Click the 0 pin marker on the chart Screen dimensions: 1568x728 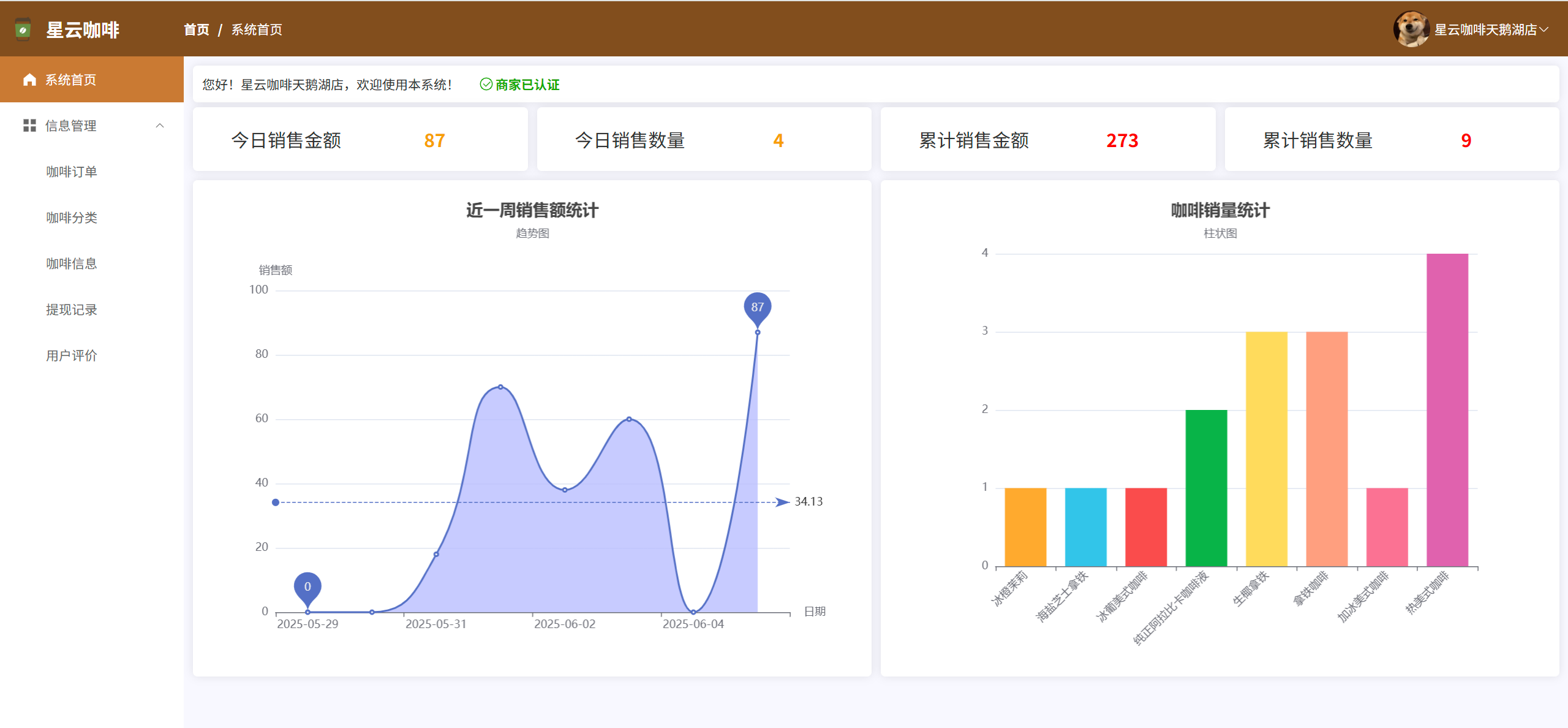(307, 586)
